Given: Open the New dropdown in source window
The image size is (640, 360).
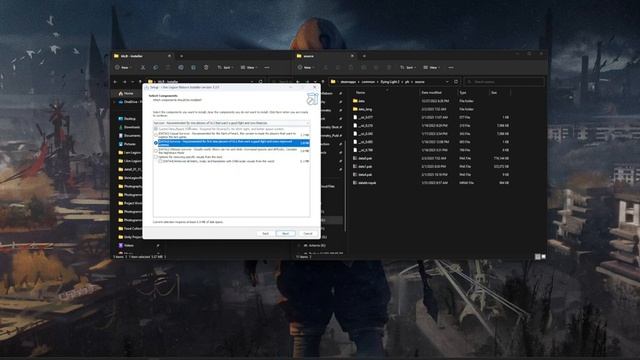Looking at the screenshot, I should point(305,67).
